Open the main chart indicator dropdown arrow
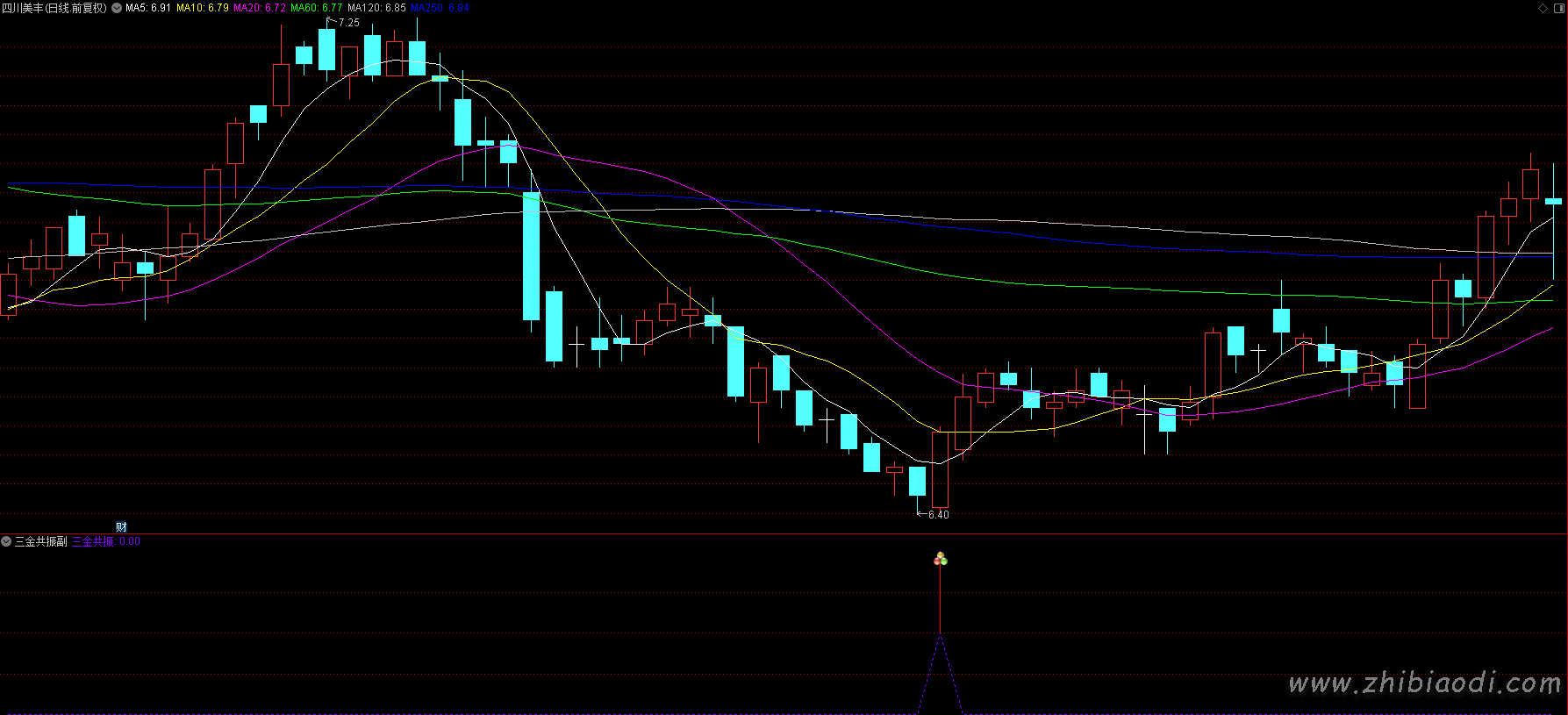The width and height of the screenshot is (1568, 715). (x=117, y=8)
